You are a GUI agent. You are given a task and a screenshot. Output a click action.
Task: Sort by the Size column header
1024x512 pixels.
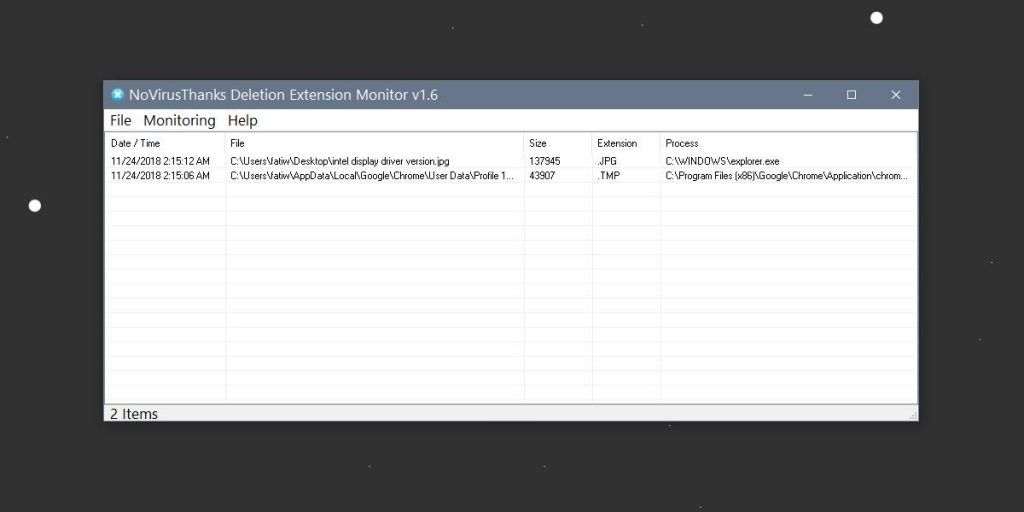[x=538, y=143]
